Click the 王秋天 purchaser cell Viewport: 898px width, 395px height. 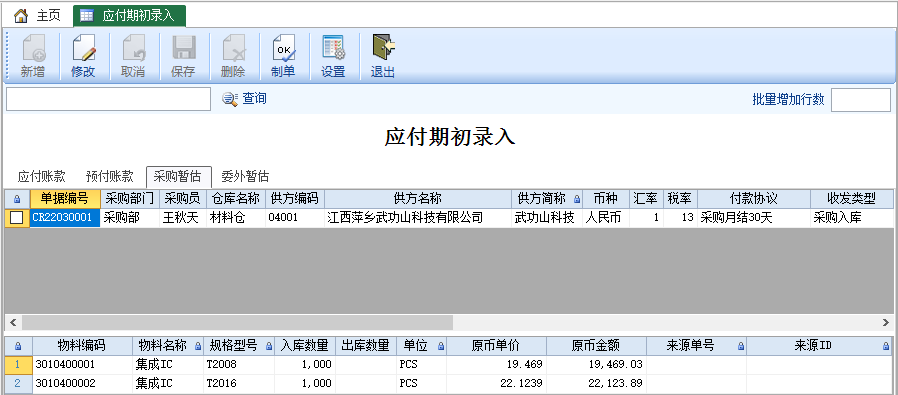tap(183, 218)
